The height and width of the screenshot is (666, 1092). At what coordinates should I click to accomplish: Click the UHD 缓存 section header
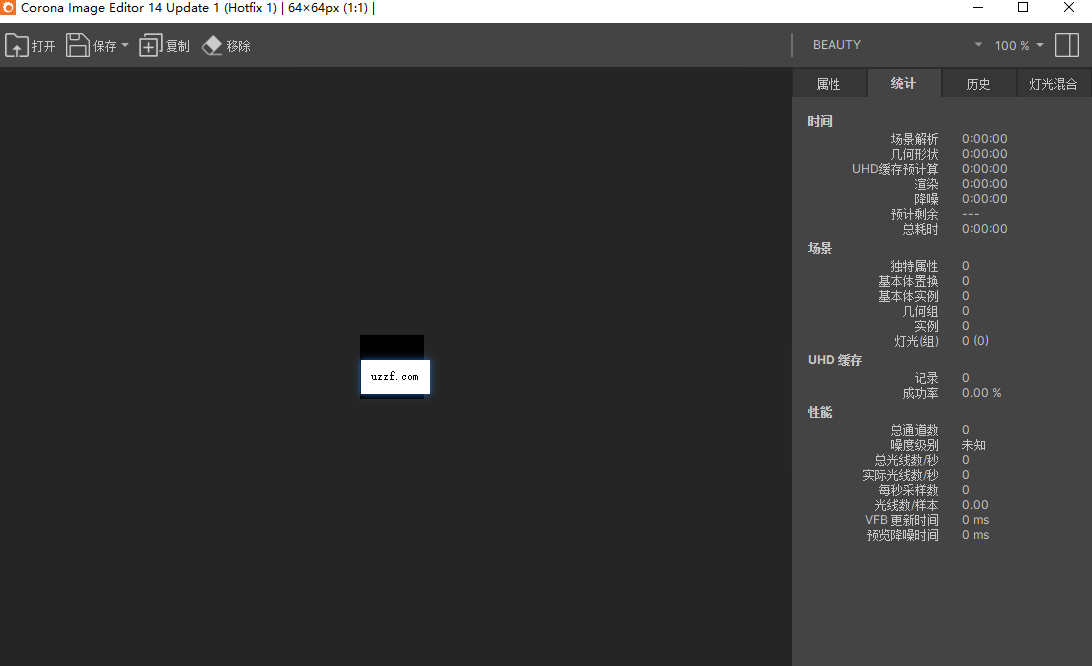(834, 359)
